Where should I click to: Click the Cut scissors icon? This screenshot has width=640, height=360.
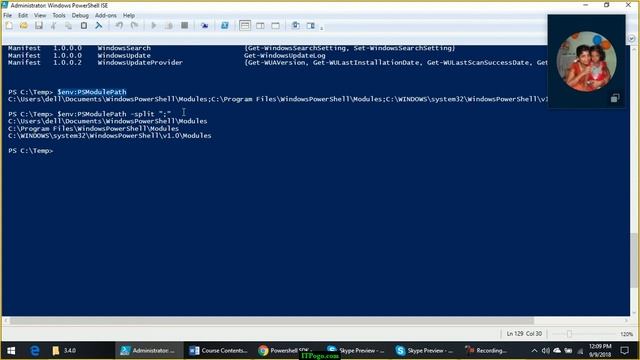(x=53, y=26)
